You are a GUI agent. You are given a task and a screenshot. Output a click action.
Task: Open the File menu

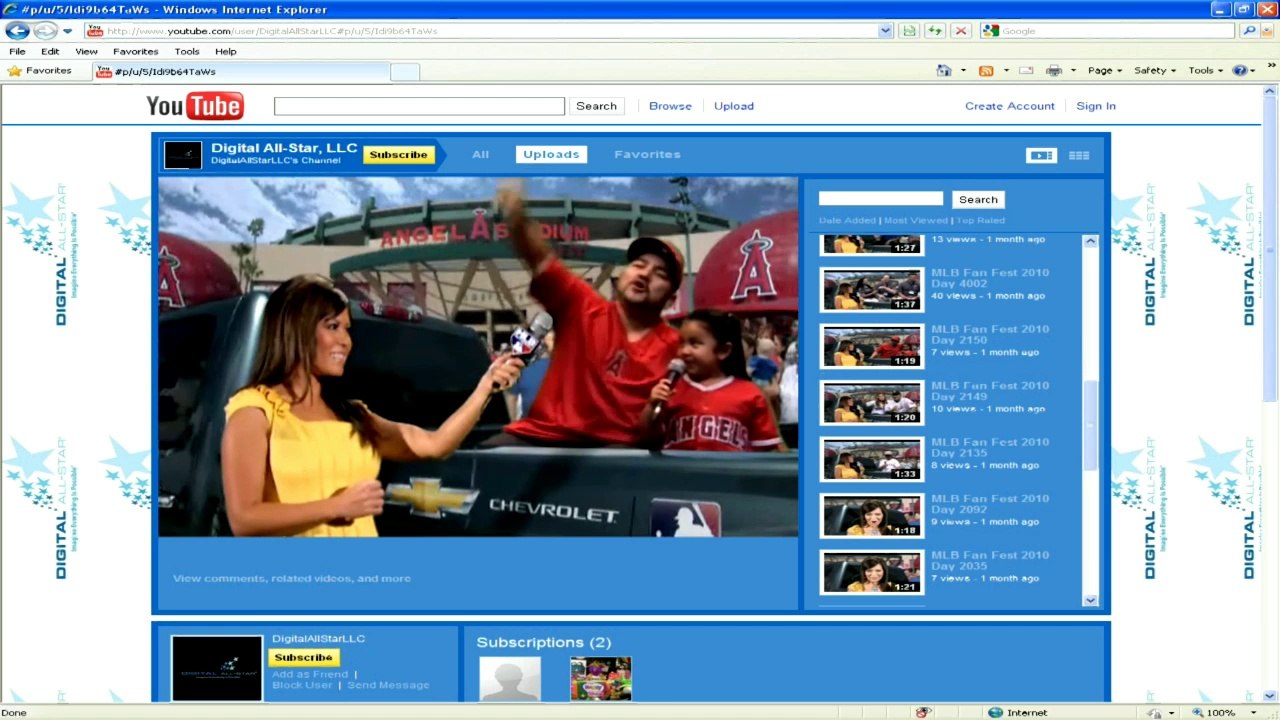click(17, 51)
